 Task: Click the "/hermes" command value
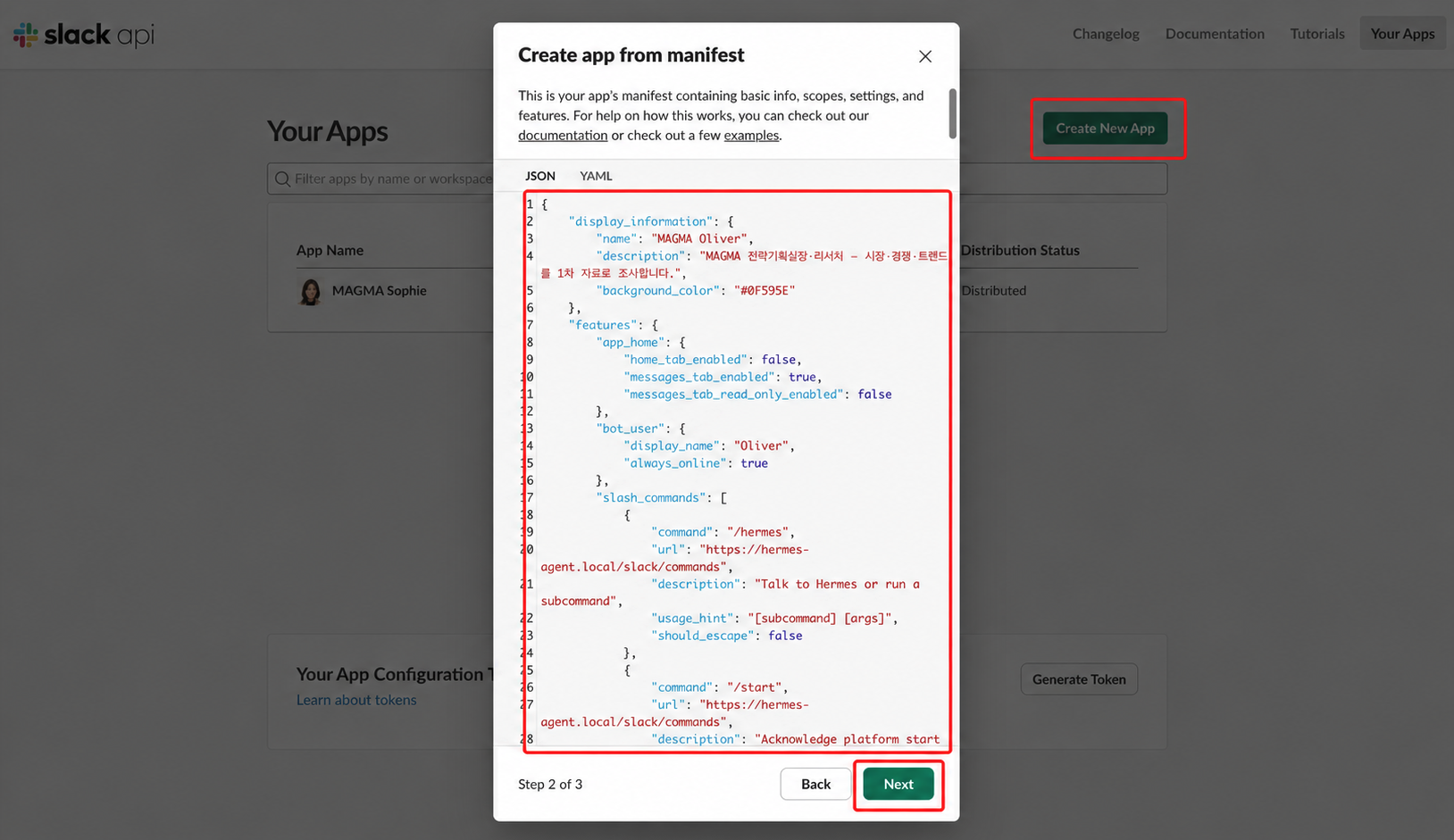[x=757, y=532]
